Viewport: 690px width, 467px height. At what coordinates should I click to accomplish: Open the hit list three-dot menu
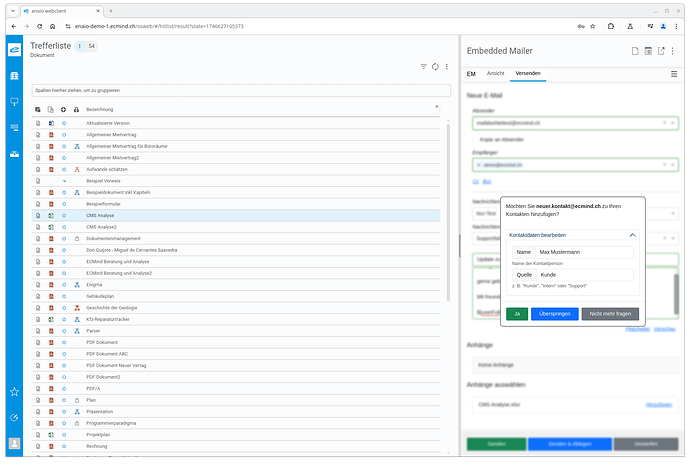pos(447,66)
